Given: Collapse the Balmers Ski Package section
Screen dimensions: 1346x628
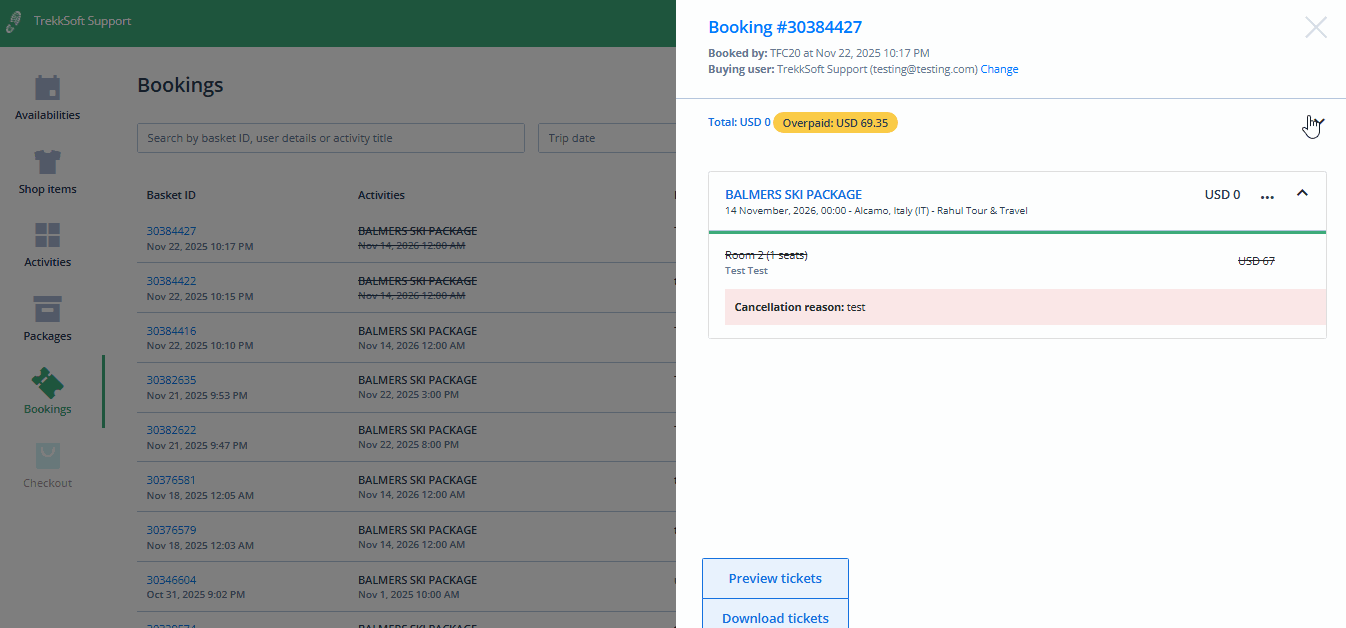Looking at the screenshot, I should [1302, 194].
